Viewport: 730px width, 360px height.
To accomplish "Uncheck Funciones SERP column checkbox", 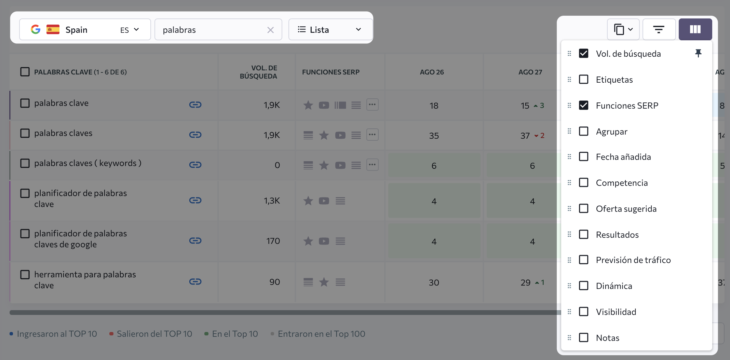I will pyautogui.click(x=583, y=105).
